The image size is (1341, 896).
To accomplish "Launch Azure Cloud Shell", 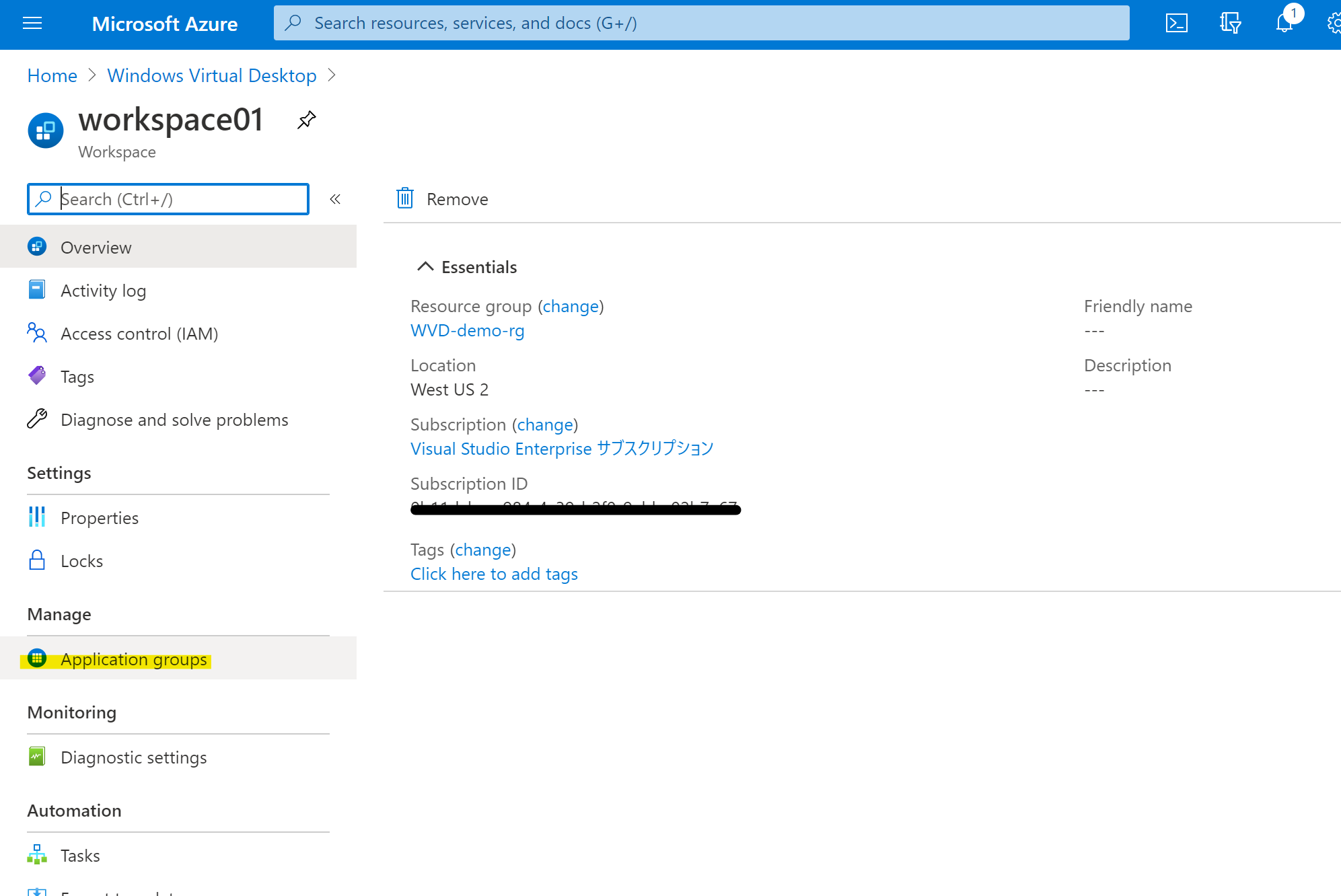I will (x=1176, y=23).
